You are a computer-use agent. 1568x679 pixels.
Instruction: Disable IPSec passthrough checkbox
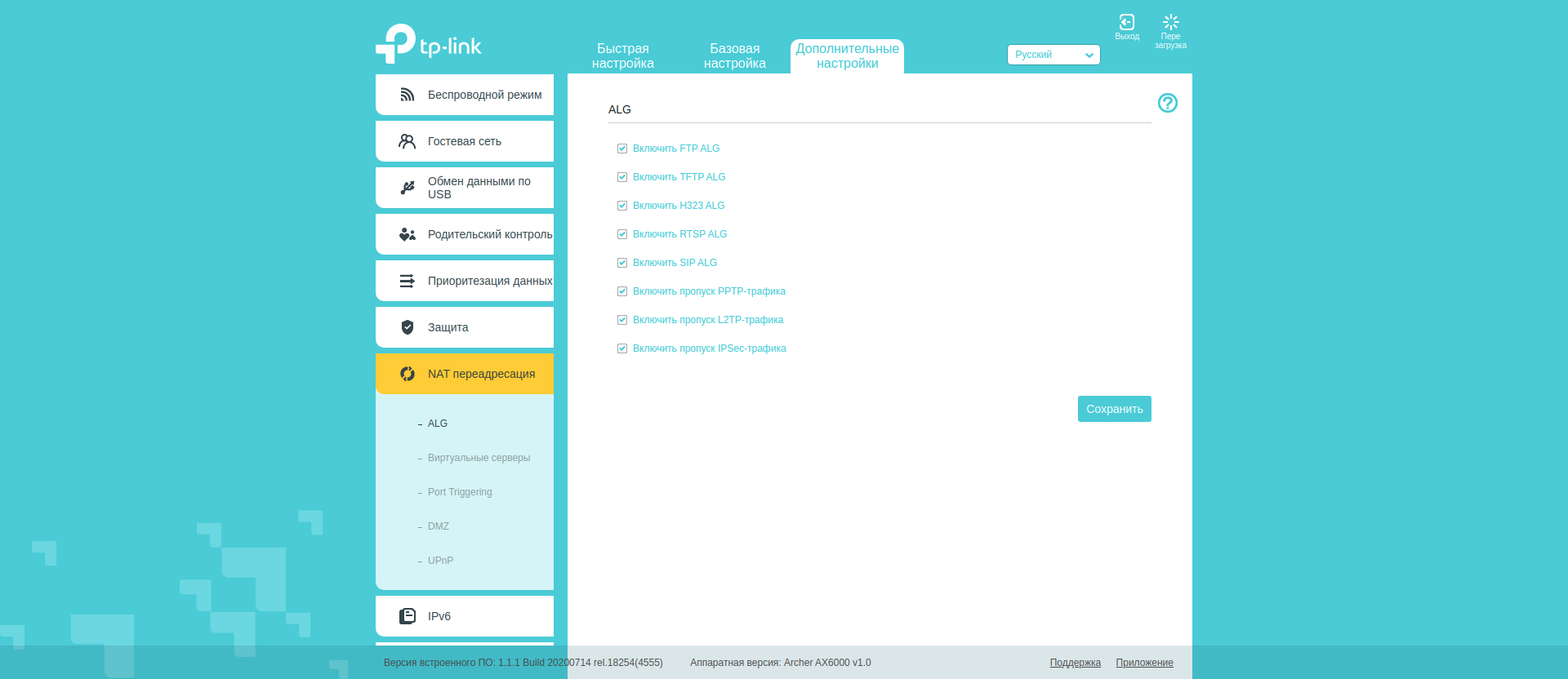622,348
